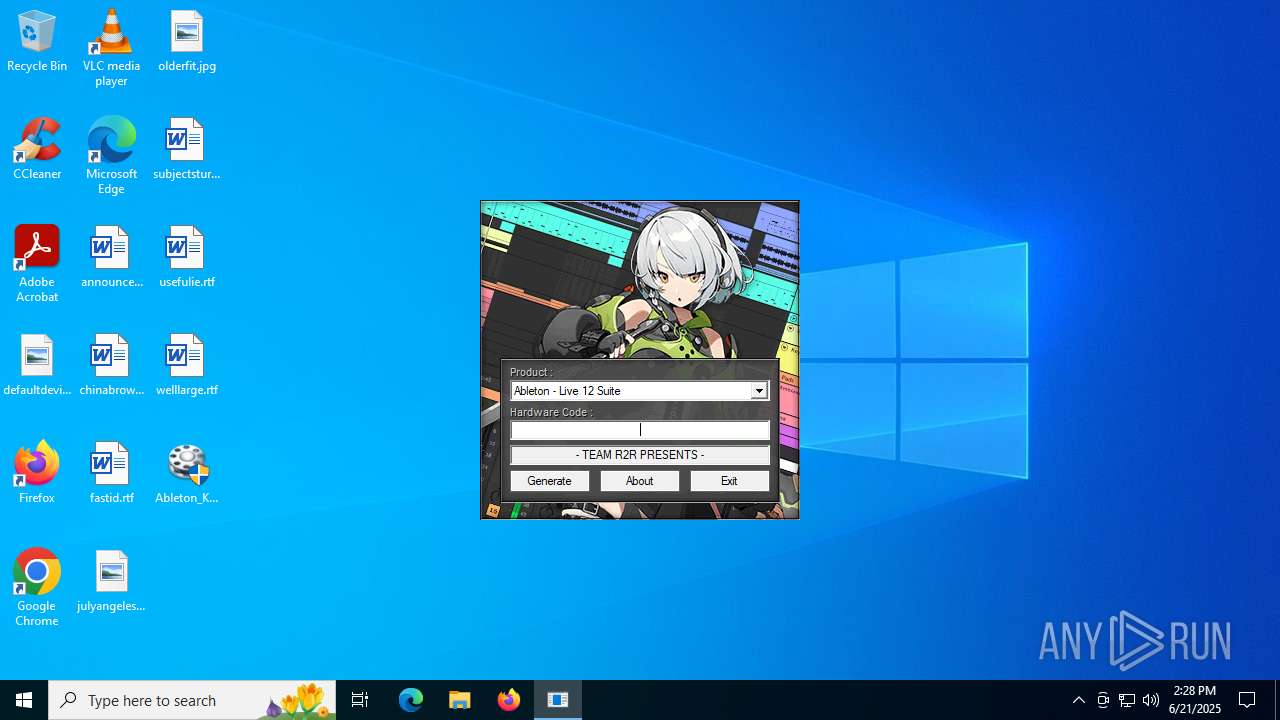Launch Edge from the taskbar
Screen dimensions: 1280x720
click(x=411, y=700)
